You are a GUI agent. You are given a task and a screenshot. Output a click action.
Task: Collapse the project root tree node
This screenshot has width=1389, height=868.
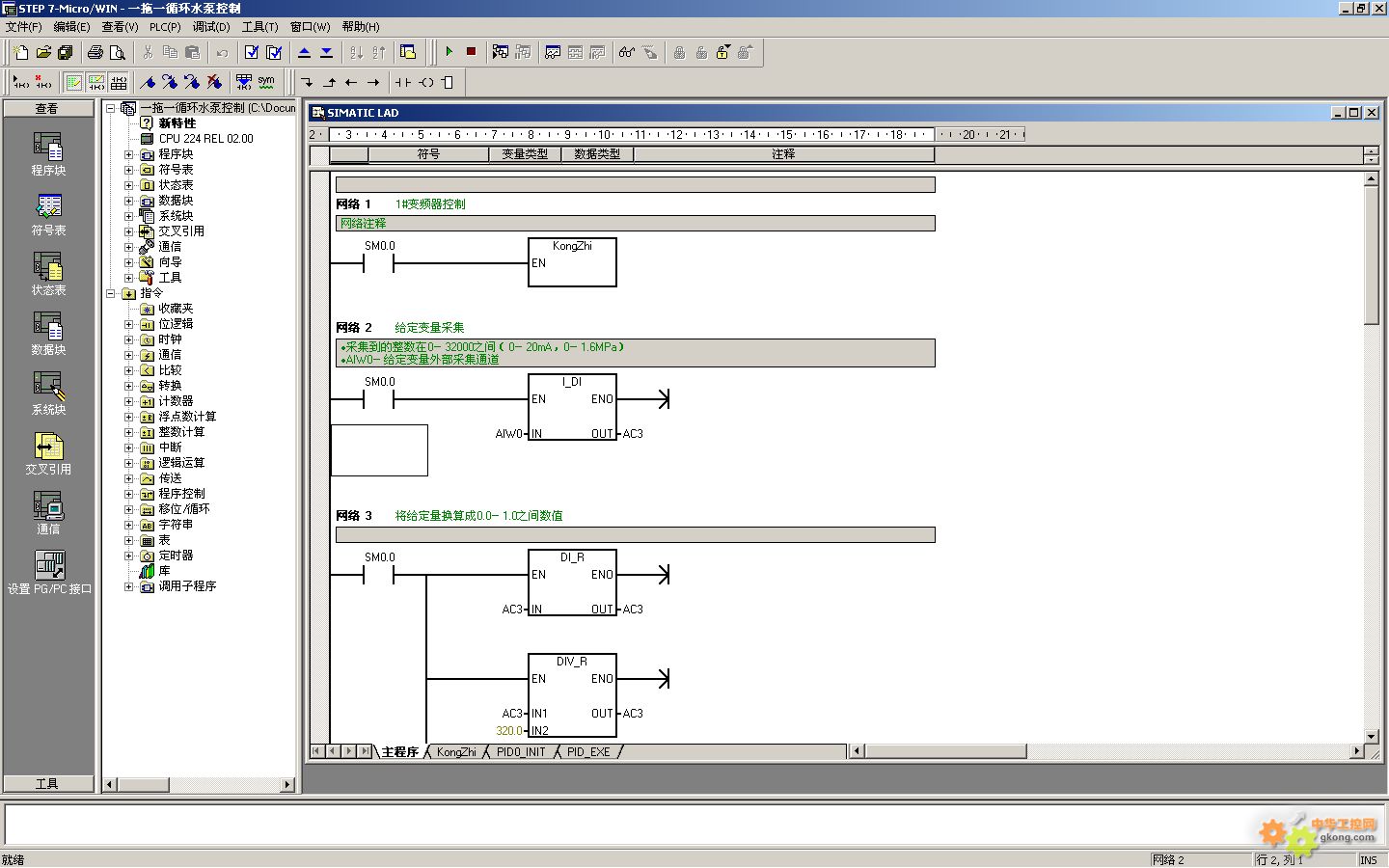111,108
